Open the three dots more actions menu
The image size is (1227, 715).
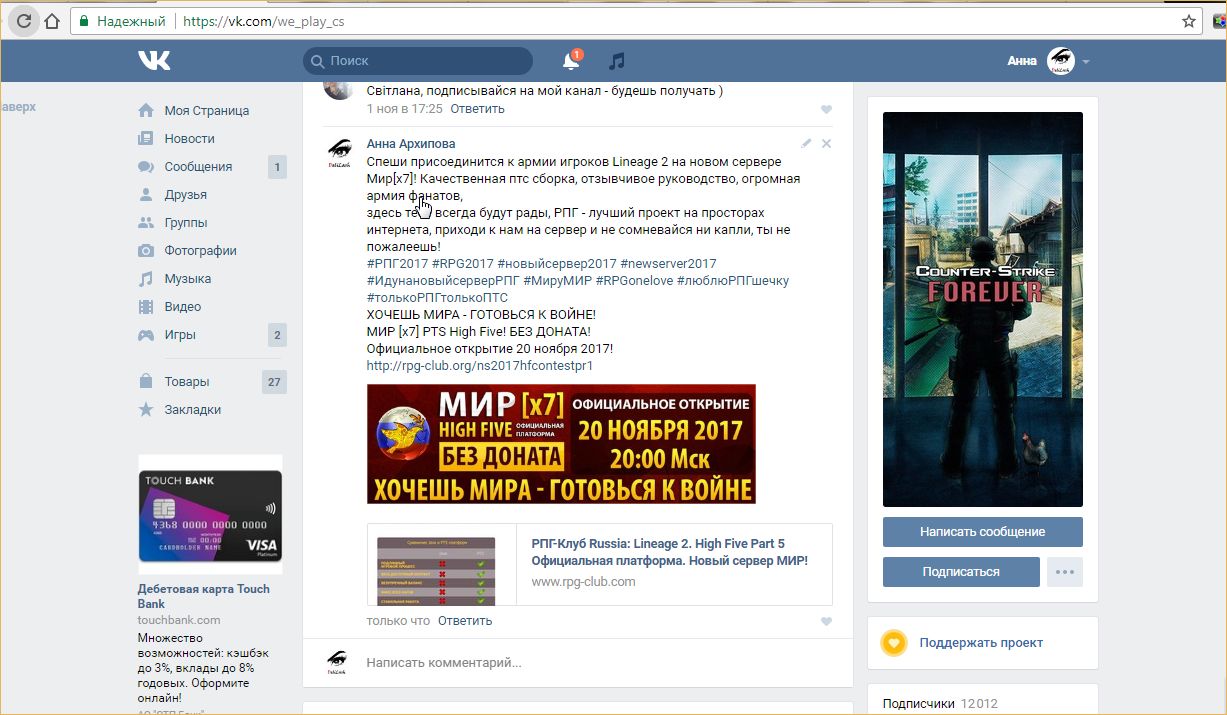click(x=1065, y=572)
